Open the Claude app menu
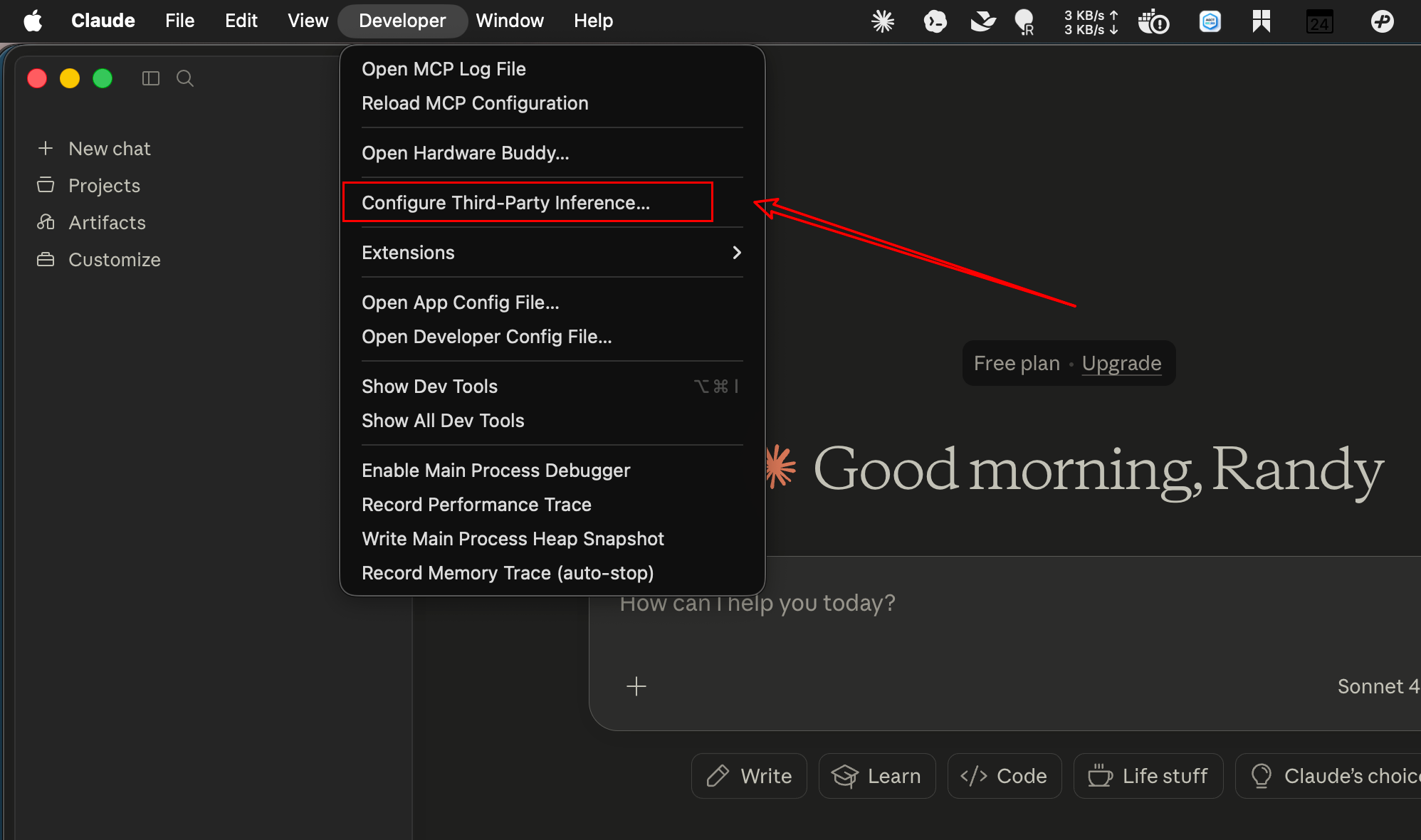 pyautogui.click(x=103, y=21)
